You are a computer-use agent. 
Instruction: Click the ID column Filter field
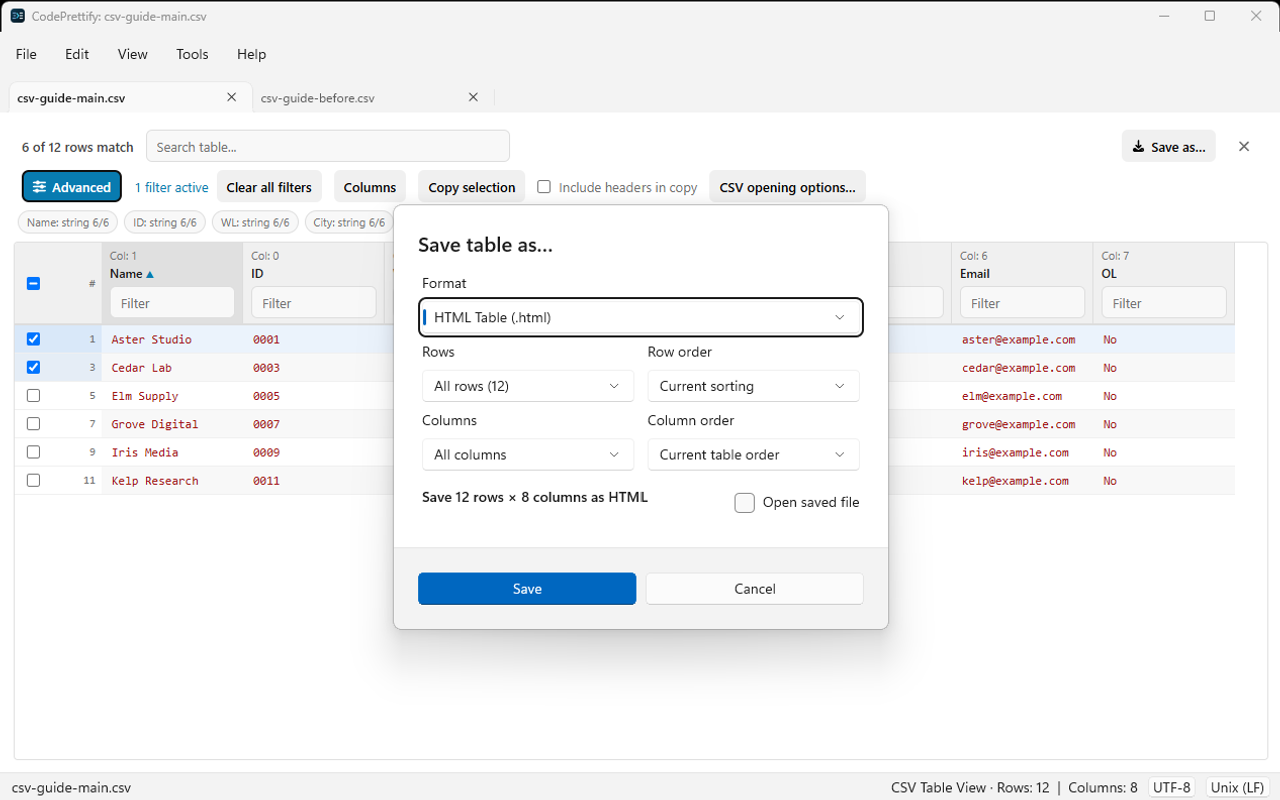[x=314, y=303]
